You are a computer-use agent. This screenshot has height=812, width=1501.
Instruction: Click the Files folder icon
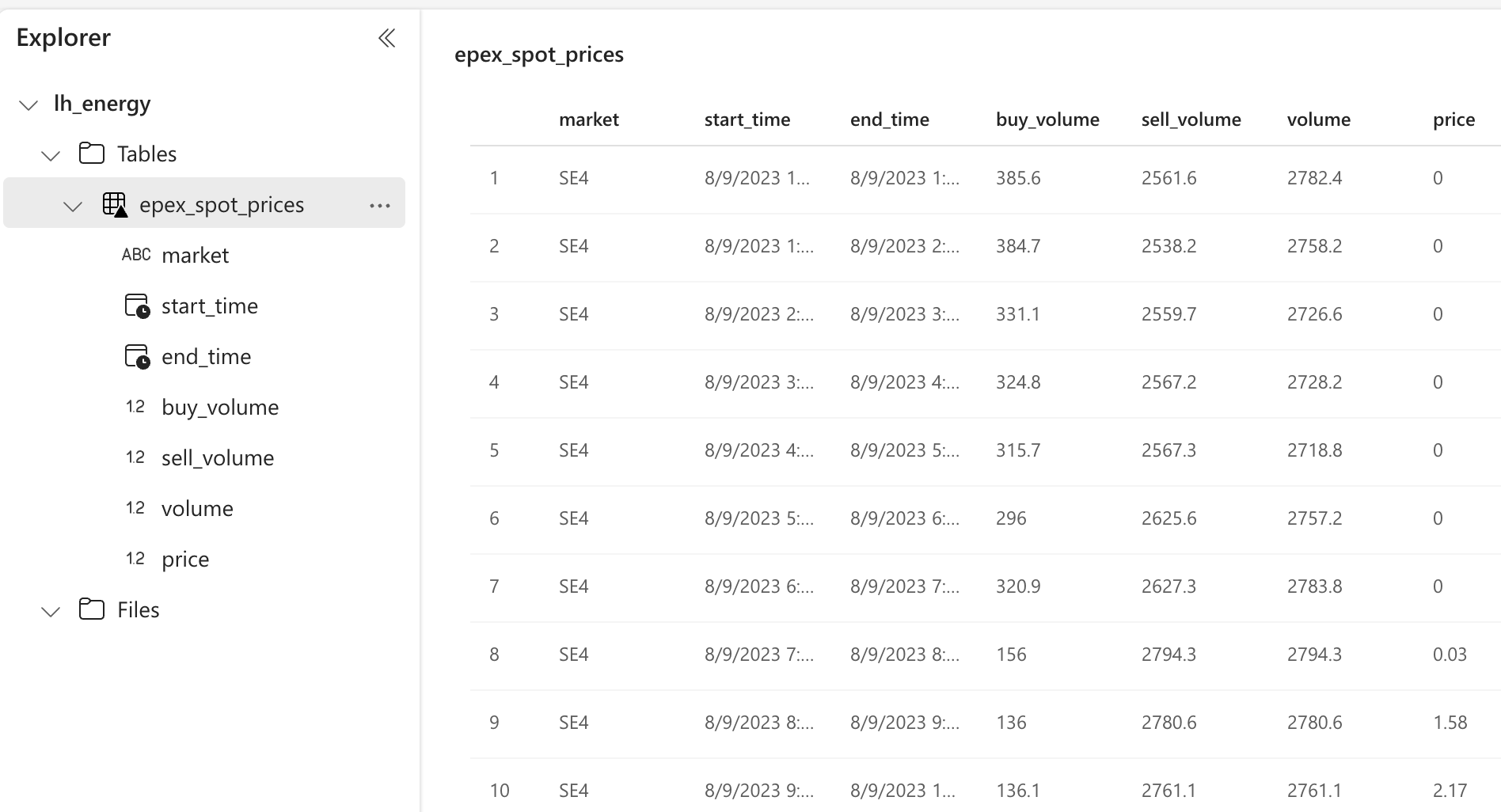[x=92, y=609]
